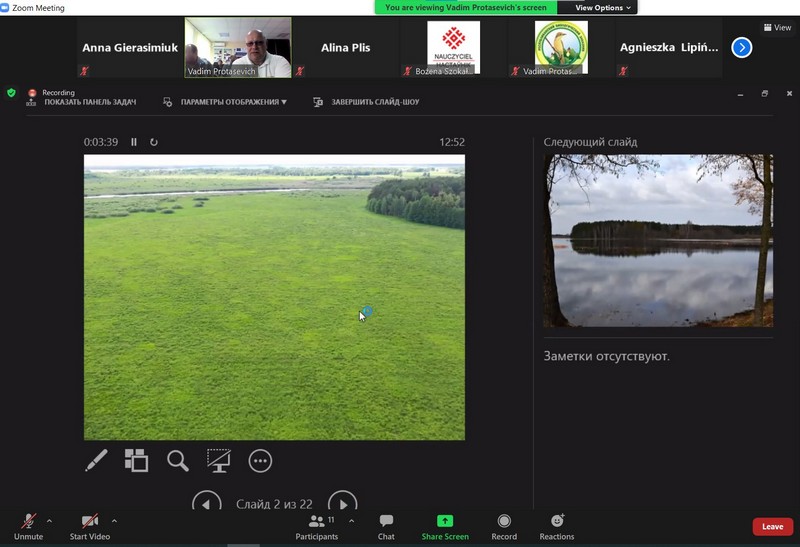Open the View Options dropdown
Viewport: 800px width, 547px height.
(x=603, y=8)
